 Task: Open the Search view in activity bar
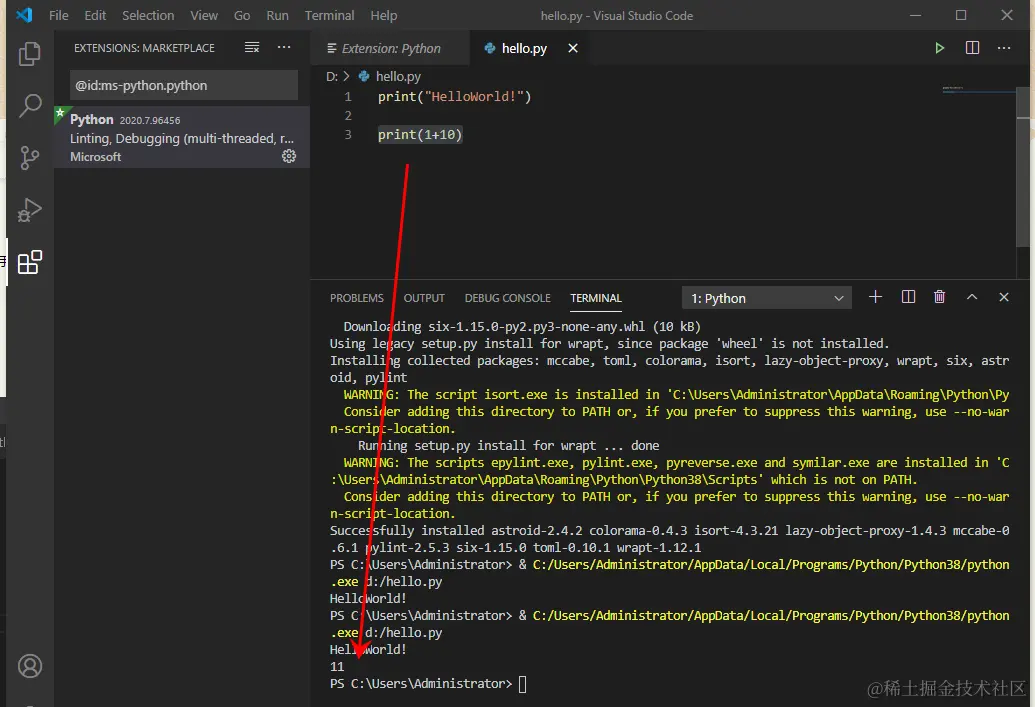[x=30, y=106]
